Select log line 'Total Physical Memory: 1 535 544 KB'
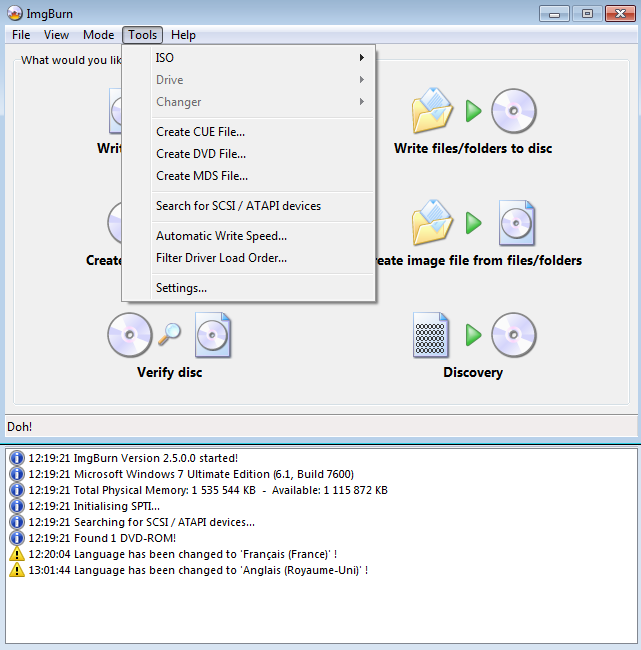Image resolution: width=641 pixels, height=650 pixels. 208,490
